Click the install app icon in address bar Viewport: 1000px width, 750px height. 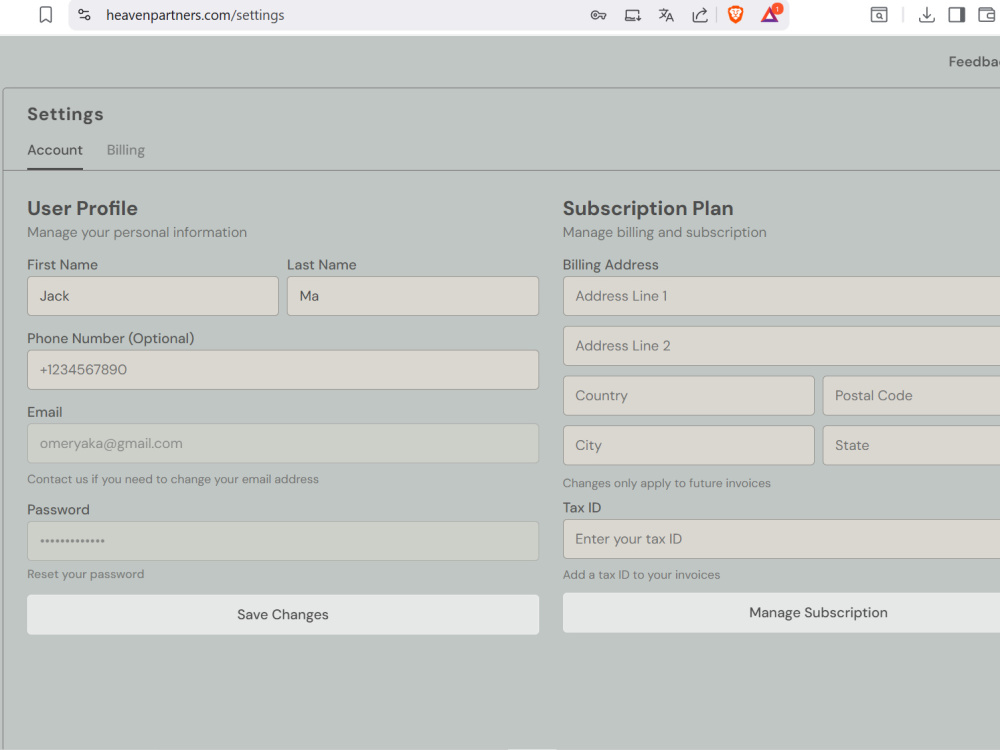point(633,15)
